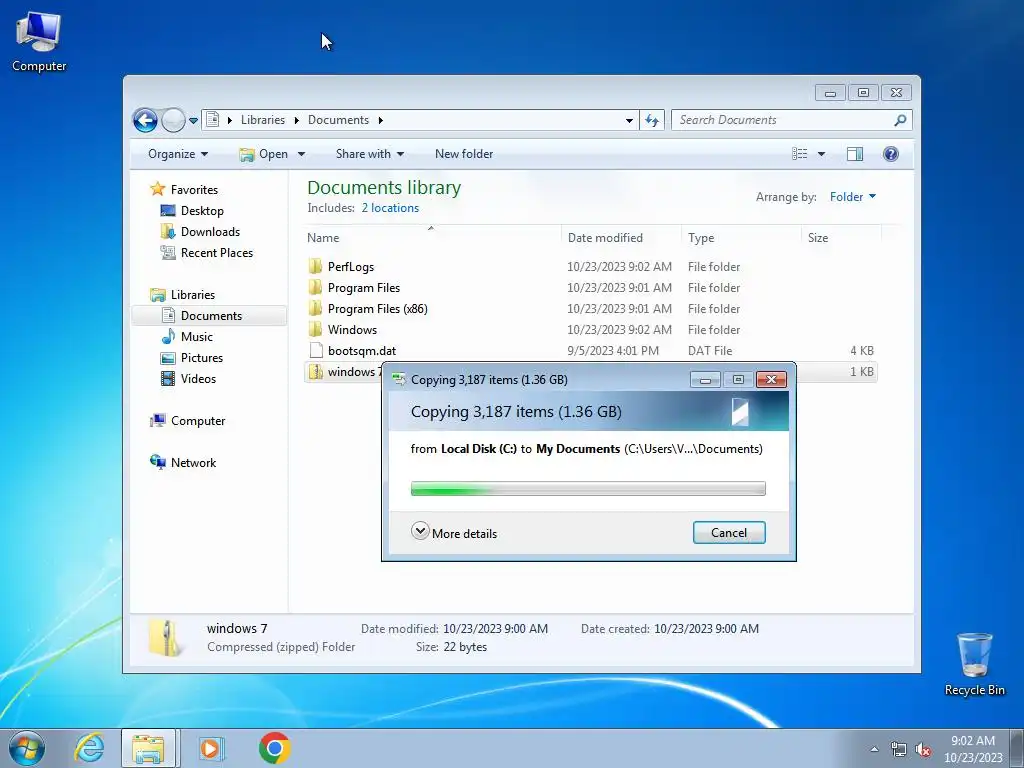Click the search magnifier icon
The height and width of the screenshot is (768, 1024).
pos(900,120)
